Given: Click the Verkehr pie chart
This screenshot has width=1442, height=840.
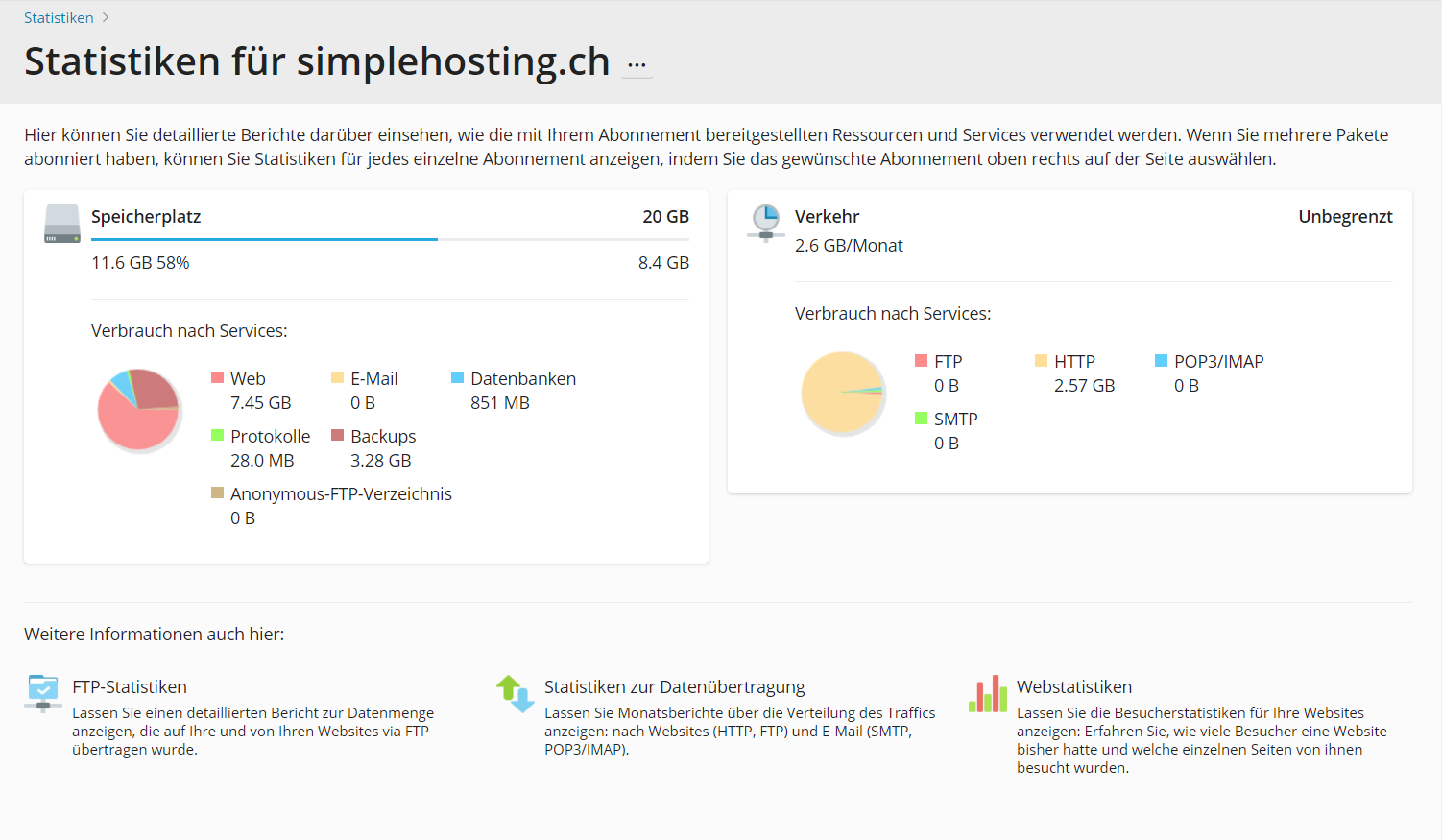Looking at the screenshot, I should [843, 393].
